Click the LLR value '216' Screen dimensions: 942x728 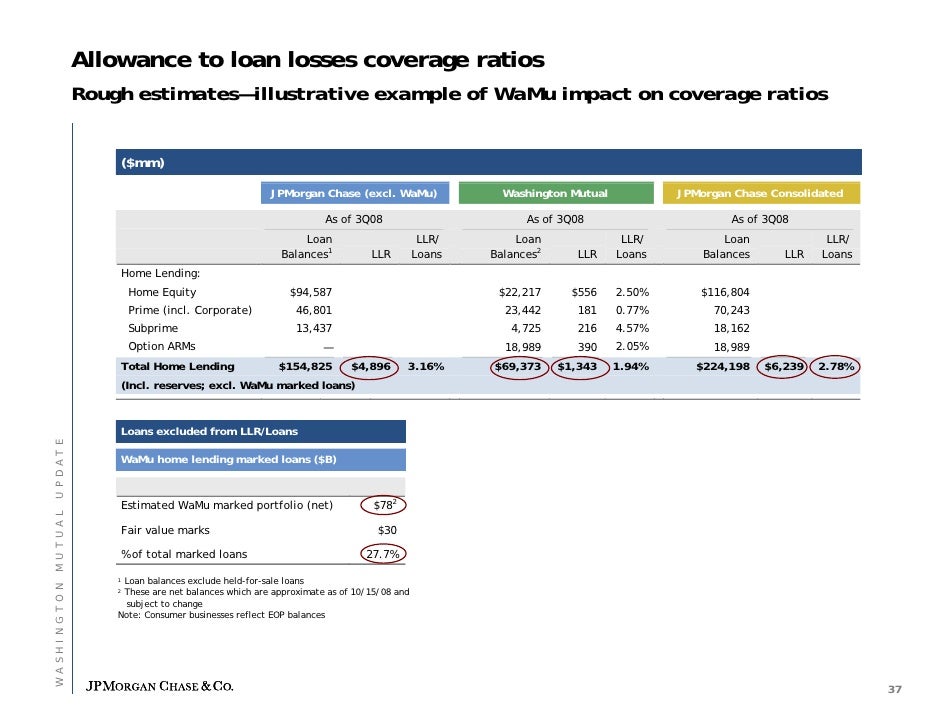[x=587, y=328]
